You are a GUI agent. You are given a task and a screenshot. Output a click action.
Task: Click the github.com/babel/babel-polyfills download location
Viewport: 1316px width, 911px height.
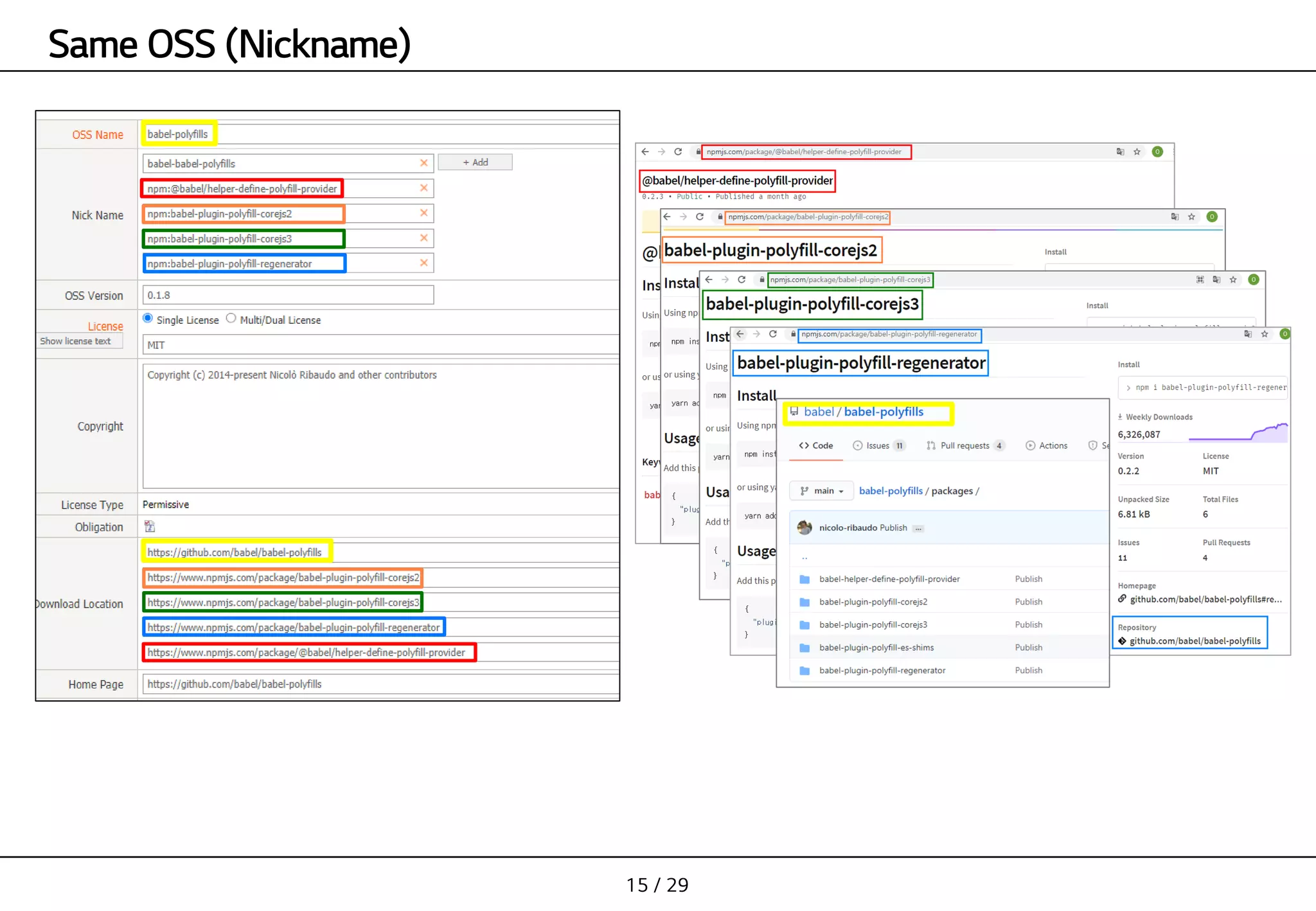click(380, 553)
